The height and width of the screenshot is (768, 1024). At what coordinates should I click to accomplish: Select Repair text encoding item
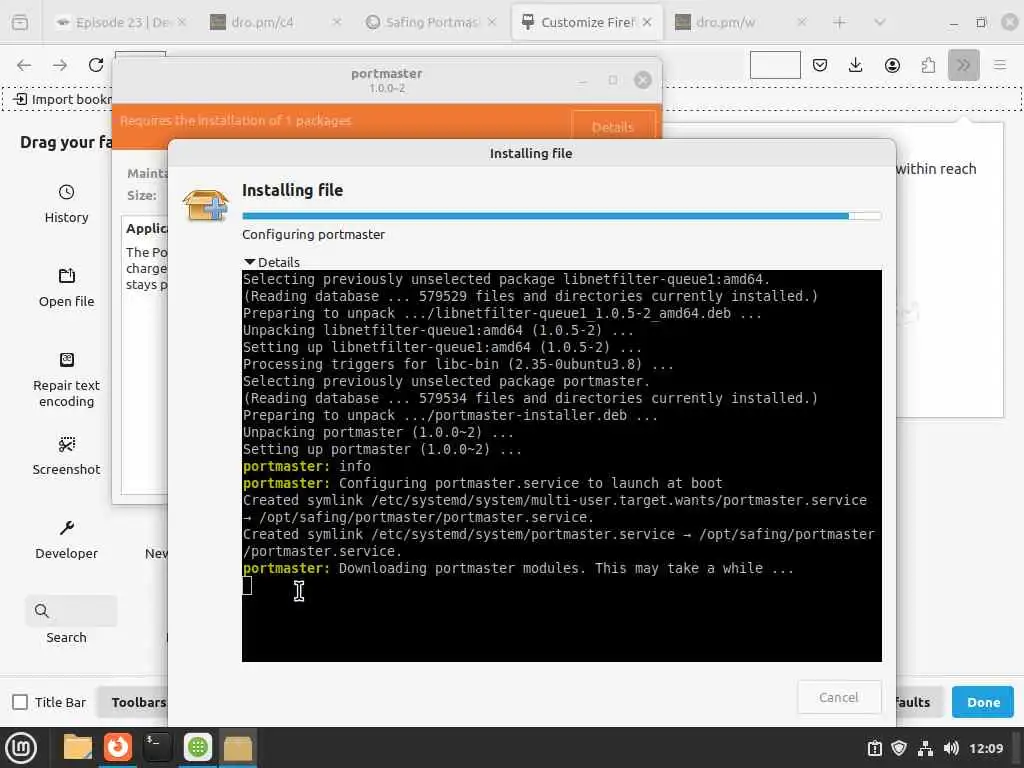(x=67, y=380)
